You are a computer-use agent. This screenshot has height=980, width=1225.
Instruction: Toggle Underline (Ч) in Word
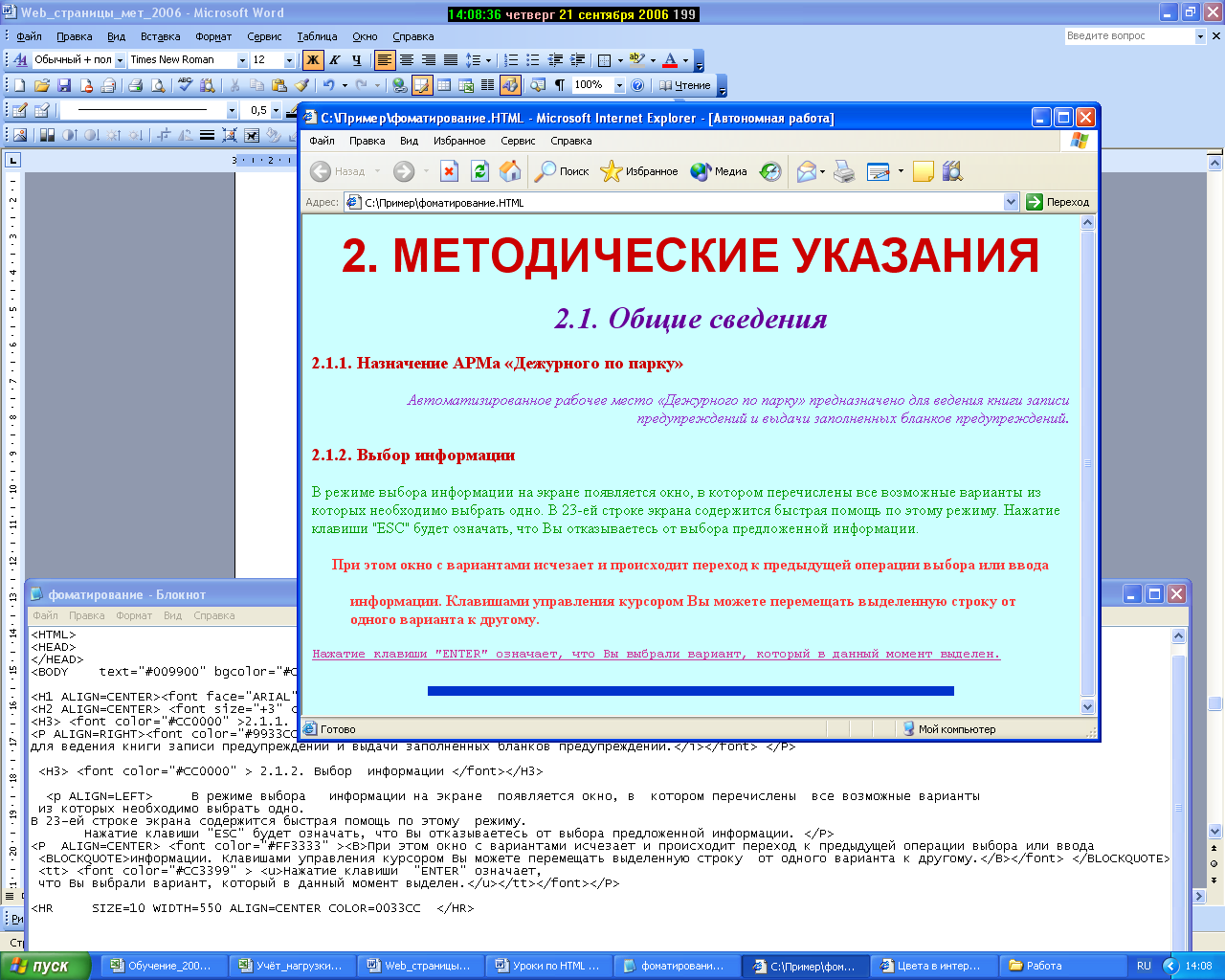[x=357, y=59]
